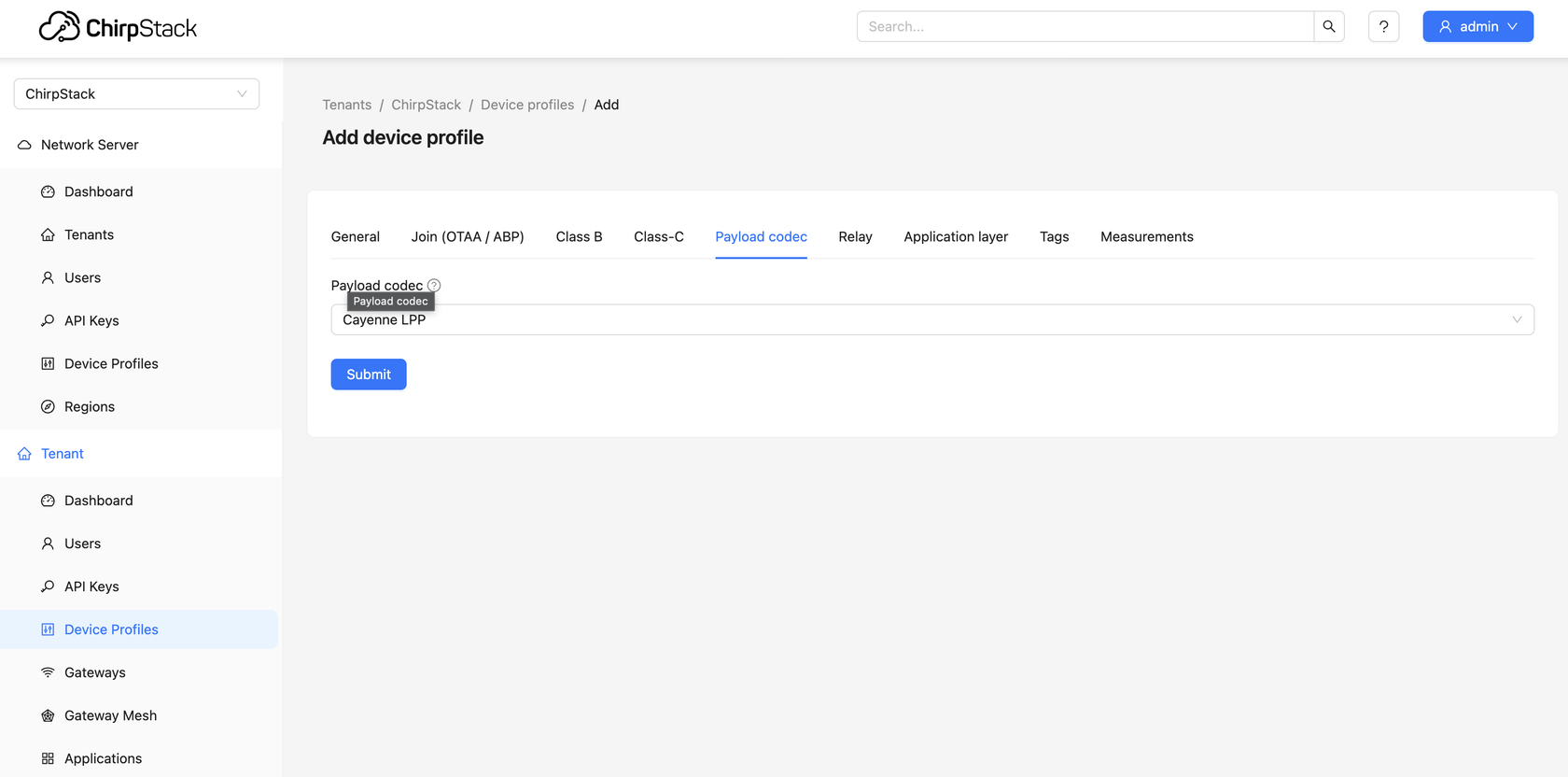Open the Measurements tab
Viewport: 1568px width, 777px height.
tap(1147, 237)
